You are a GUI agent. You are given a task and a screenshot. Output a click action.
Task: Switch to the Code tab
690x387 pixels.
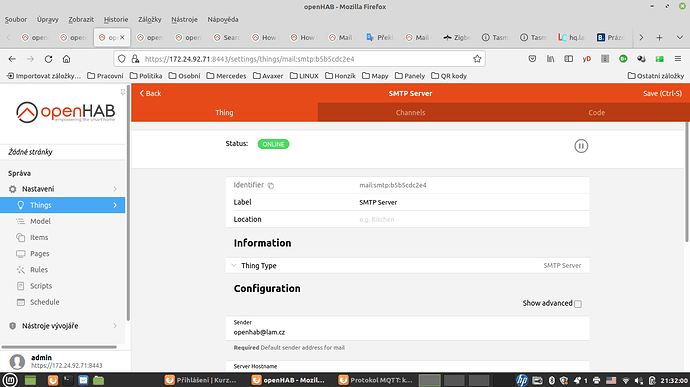(x=596, y=112)
